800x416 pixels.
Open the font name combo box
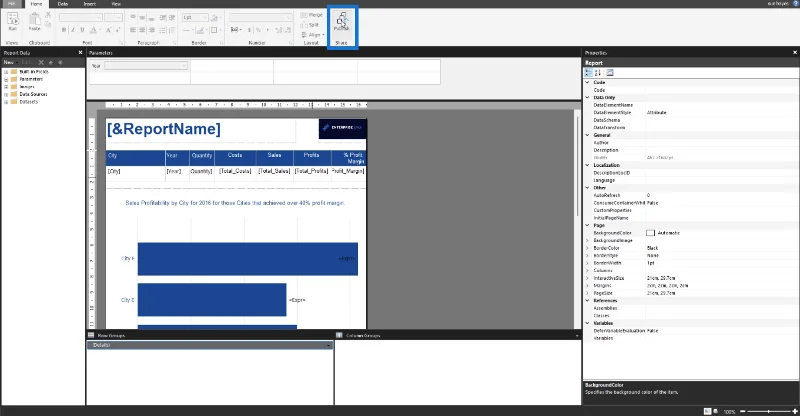81,17
